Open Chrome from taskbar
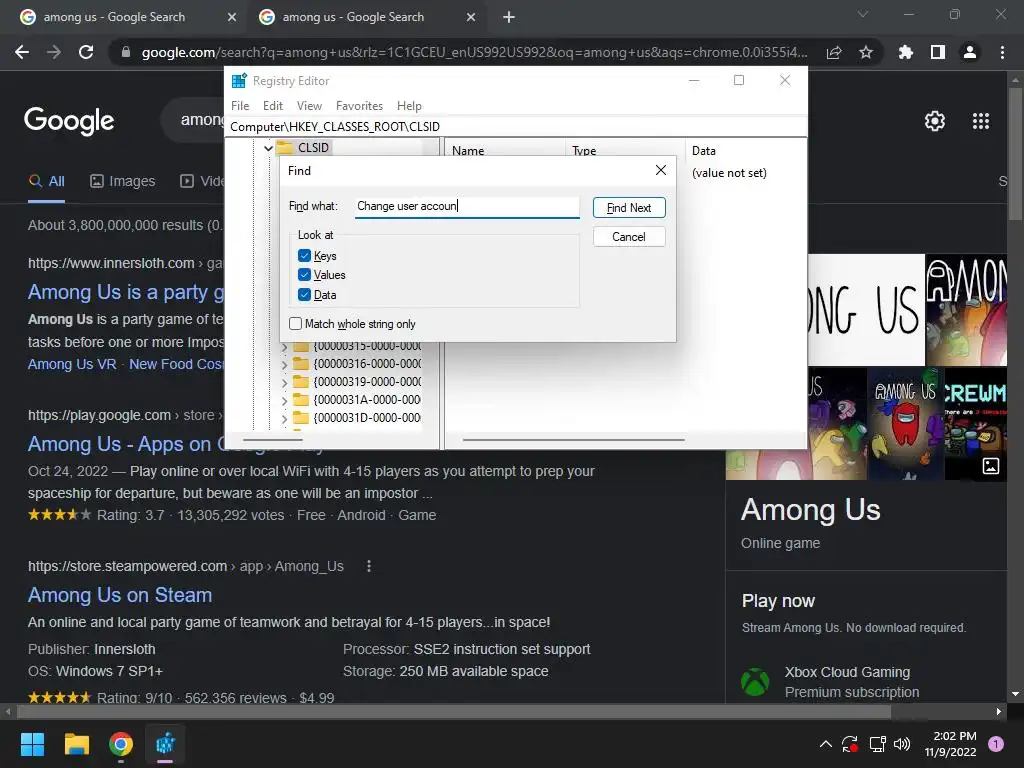The image size is (1024, 768). 121,744
